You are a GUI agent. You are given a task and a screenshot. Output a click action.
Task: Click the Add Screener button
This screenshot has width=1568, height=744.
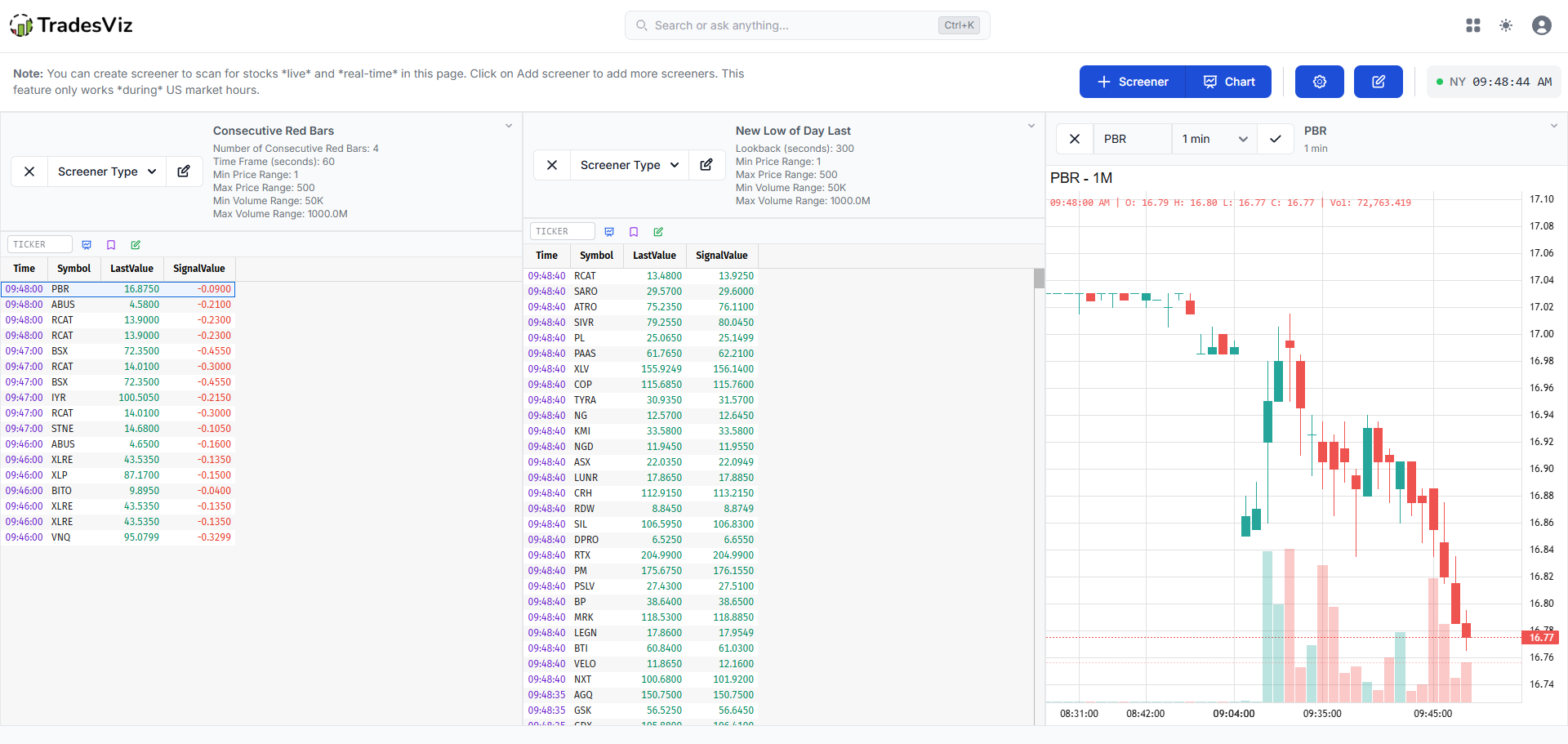tap(1133, 82)
